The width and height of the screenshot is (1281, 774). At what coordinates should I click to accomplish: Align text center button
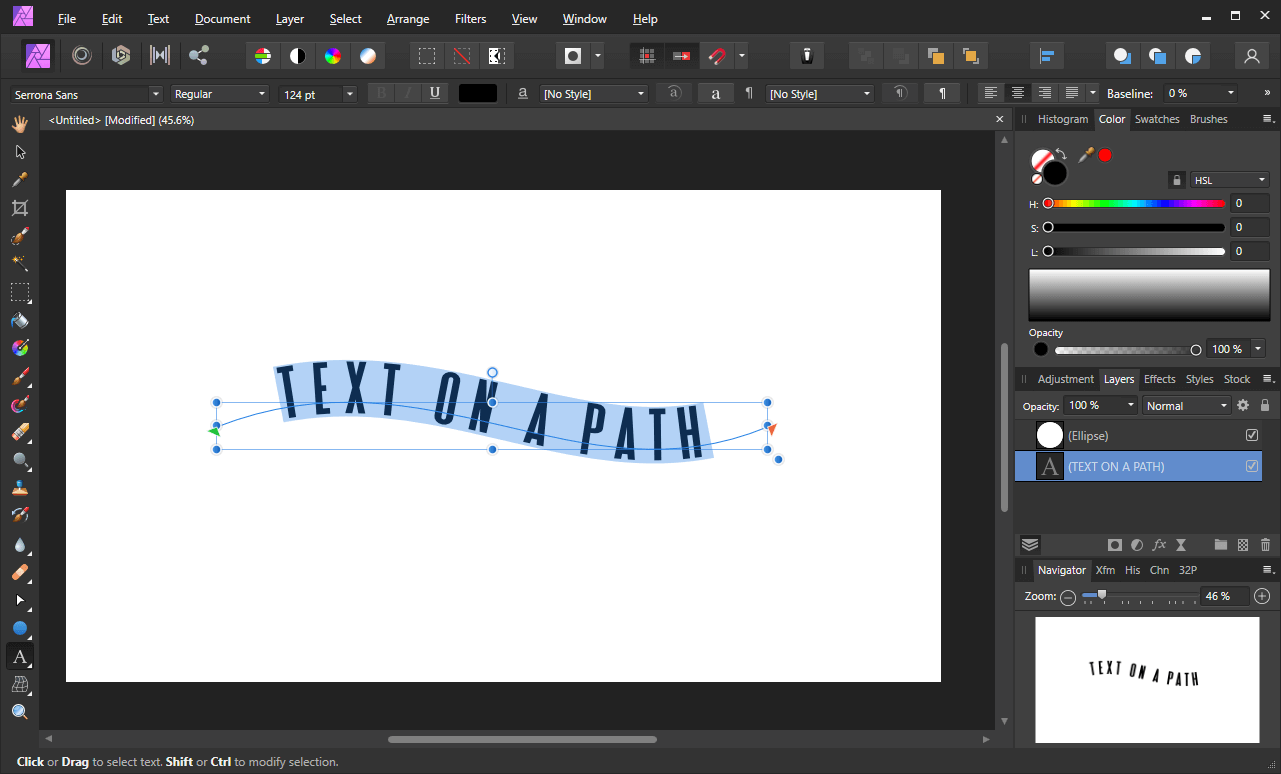point(1018,93)
